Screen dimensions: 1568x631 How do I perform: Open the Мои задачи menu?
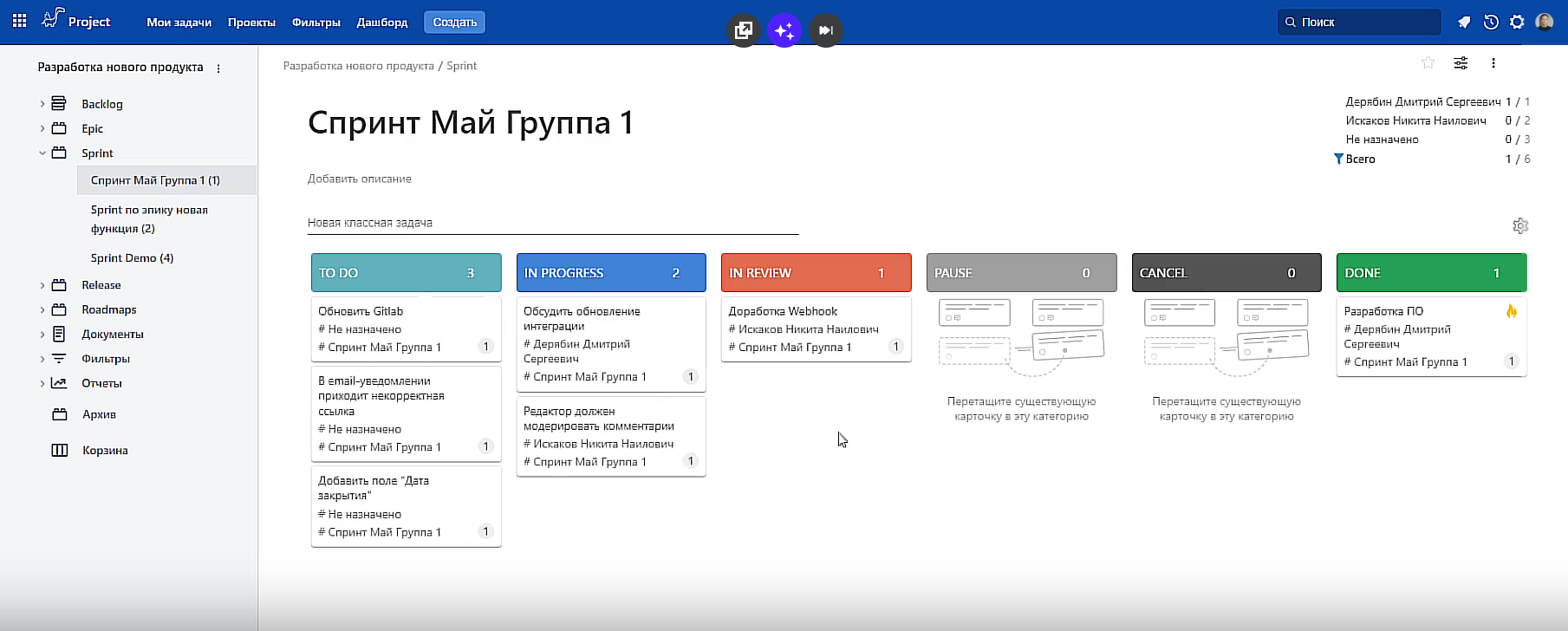click(x=179, y=23)
